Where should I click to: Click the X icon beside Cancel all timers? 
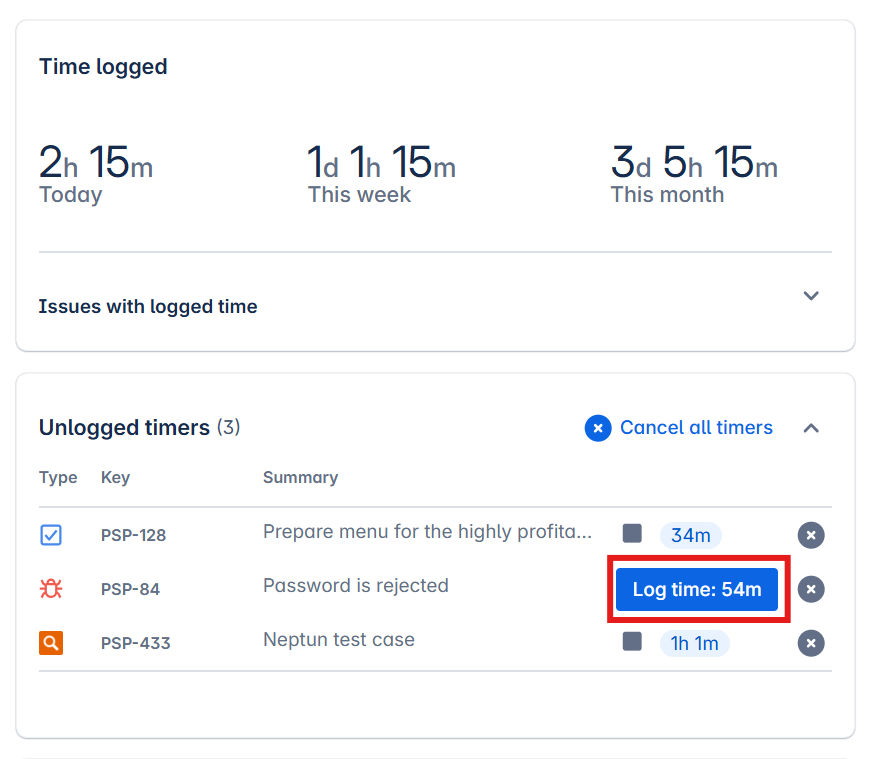coord(598,428)
